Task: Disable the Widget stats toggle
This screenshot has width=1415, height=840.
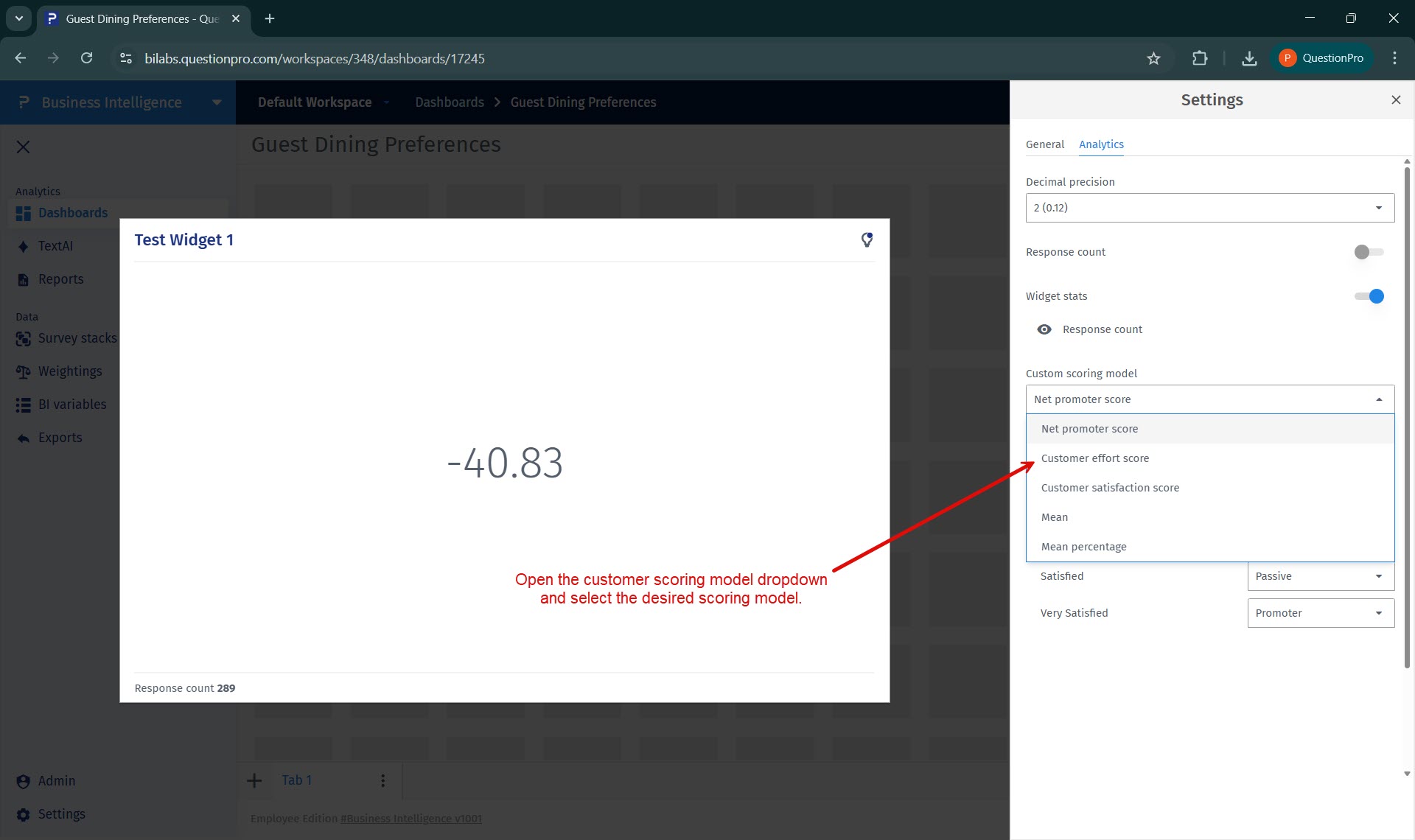Action: click(x=1369, y=296)
